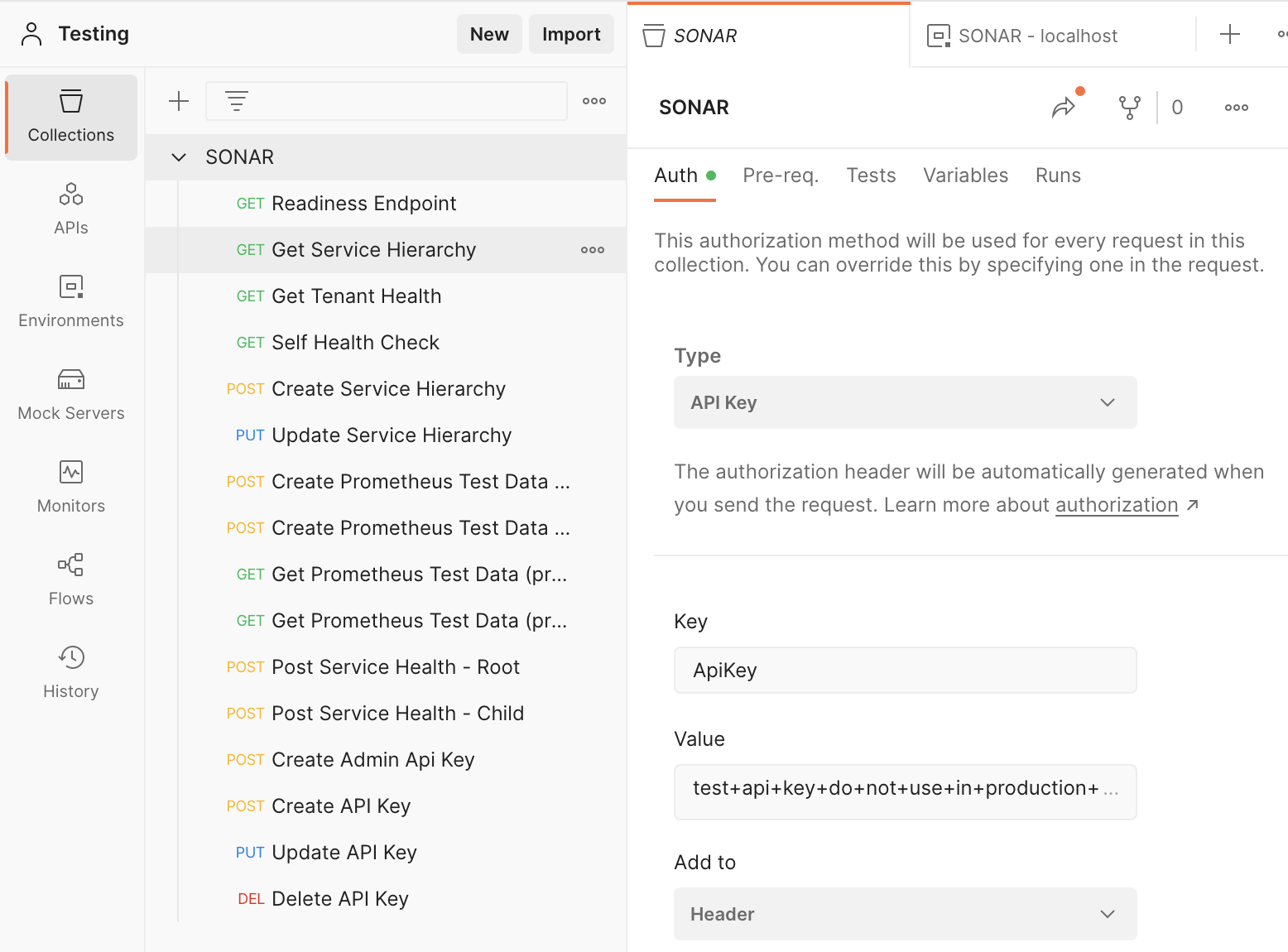Open the Readiness Endpoint request
This screenshot has width=1288, height=952.
click(386, 204)
